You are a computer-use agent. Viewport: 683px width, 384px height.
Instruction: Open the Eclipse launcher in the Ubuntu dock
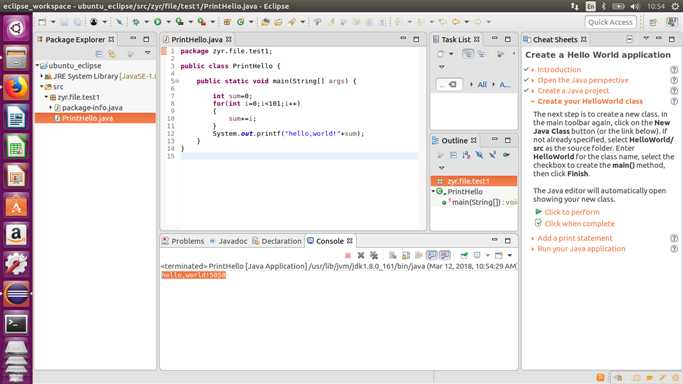pos(16,294)
